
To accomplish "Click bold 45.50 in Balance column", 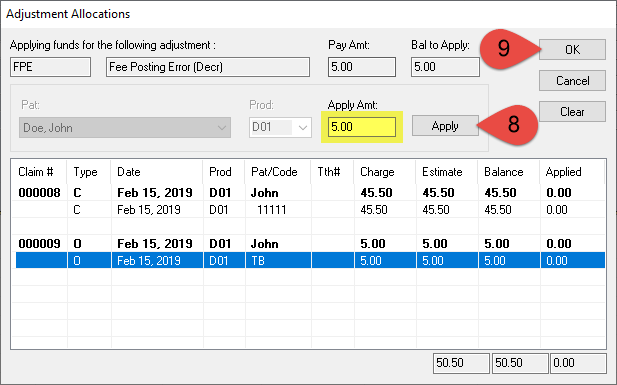I will click(x=501, y=193).
